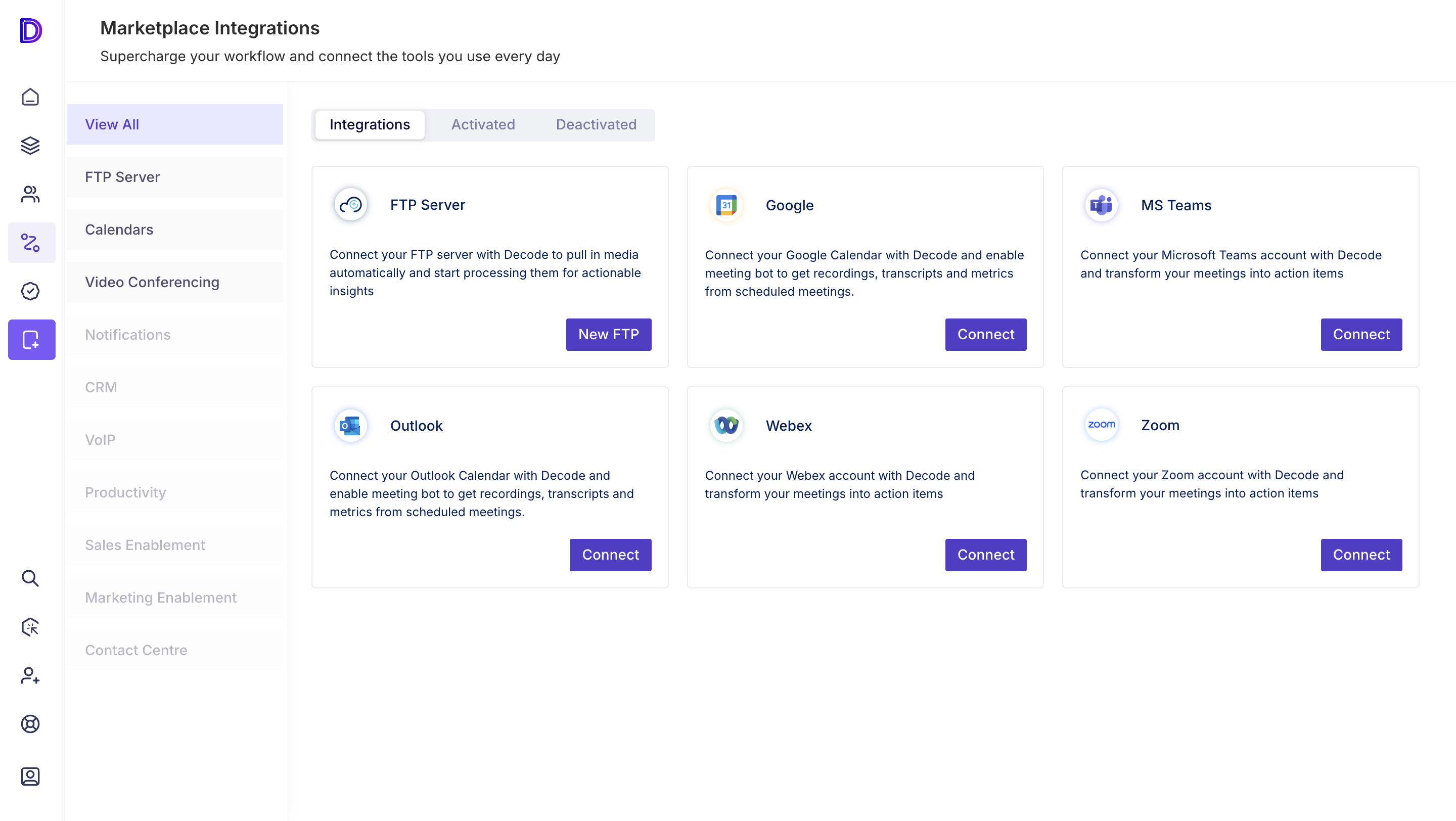This screenshot has width=1456, height=821.
Task: Open the profile account sidebar icon
Action: point(30,777)
